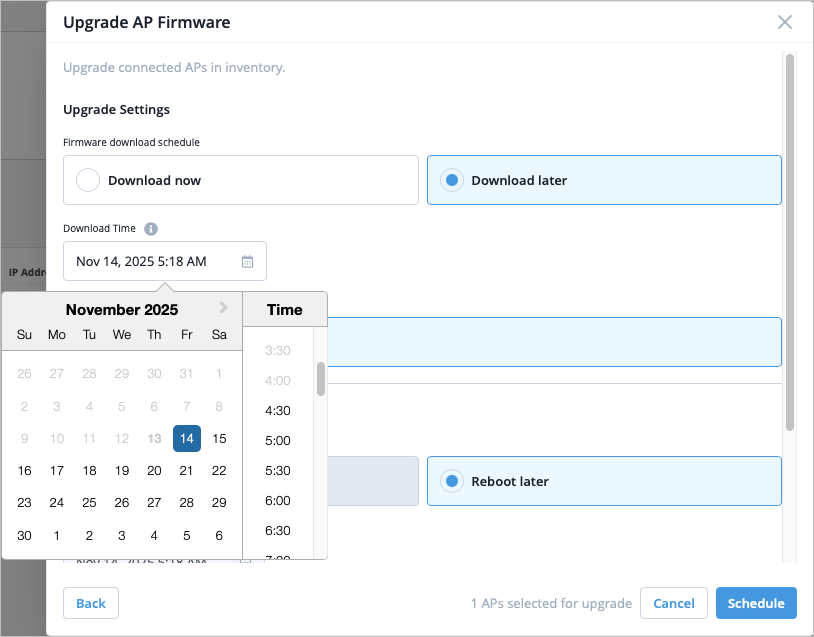Choose November 30 in the date picker
The width and height of the screenshot is (814, 637).
25,536
